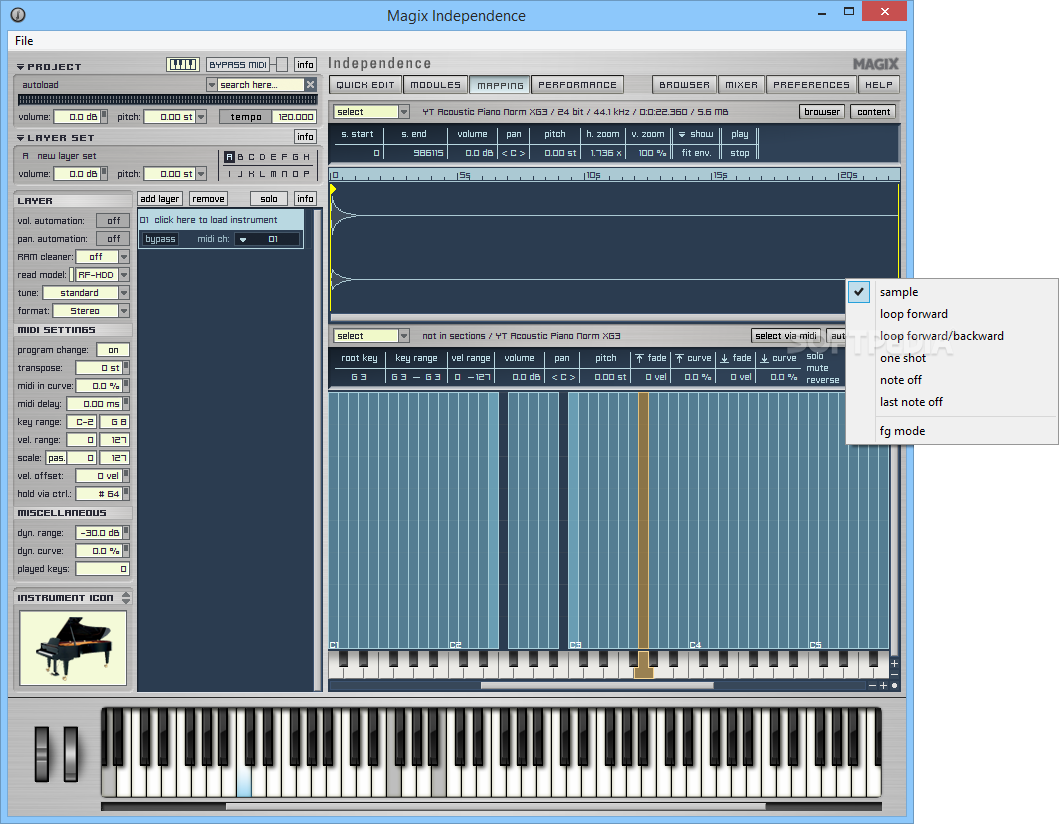Toggle vol. automation off button
The width and height of the screenshot is (1059, 824).
pos(113,221)
